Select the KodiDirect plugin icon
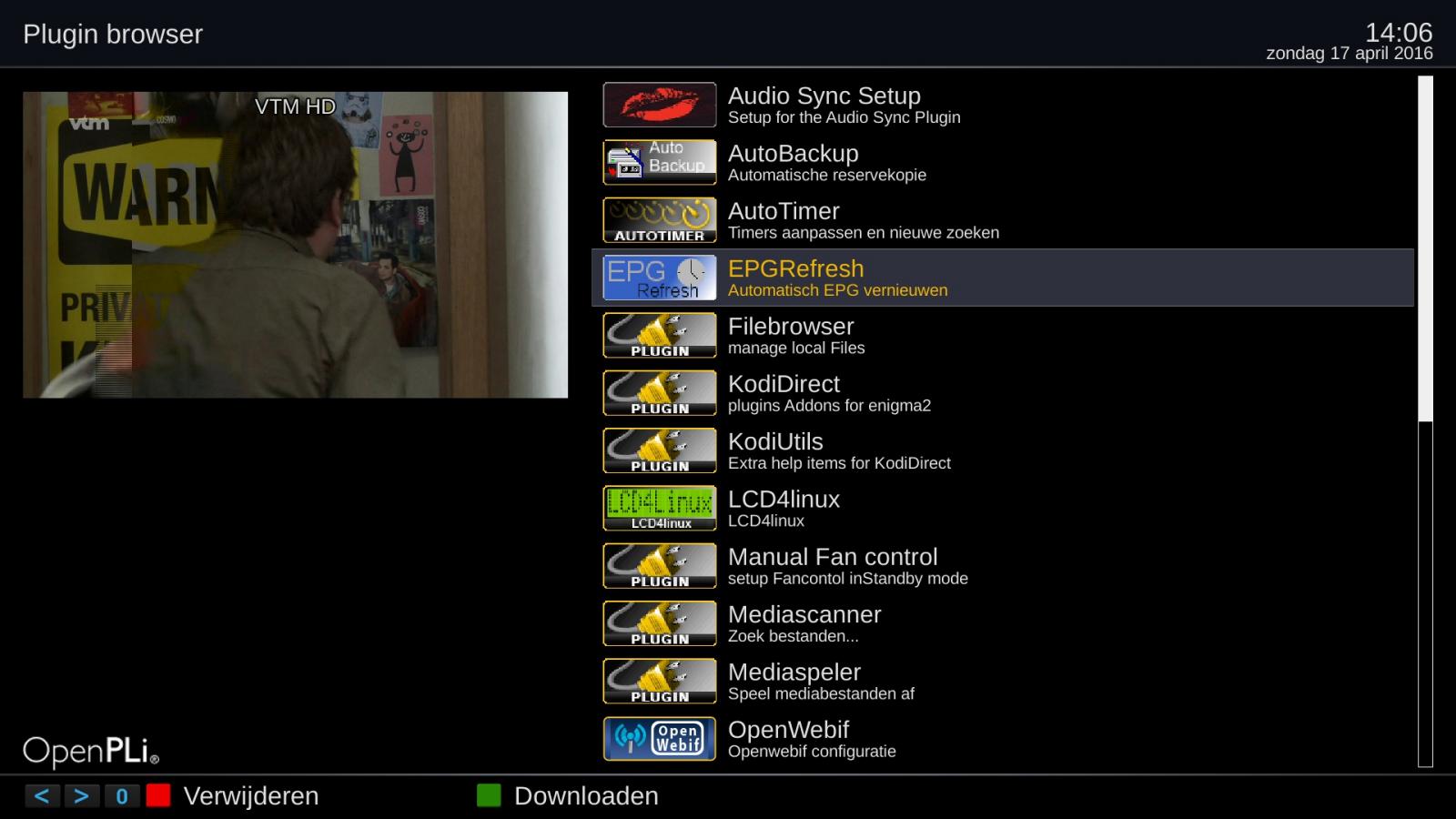 (x=660, y=393)
